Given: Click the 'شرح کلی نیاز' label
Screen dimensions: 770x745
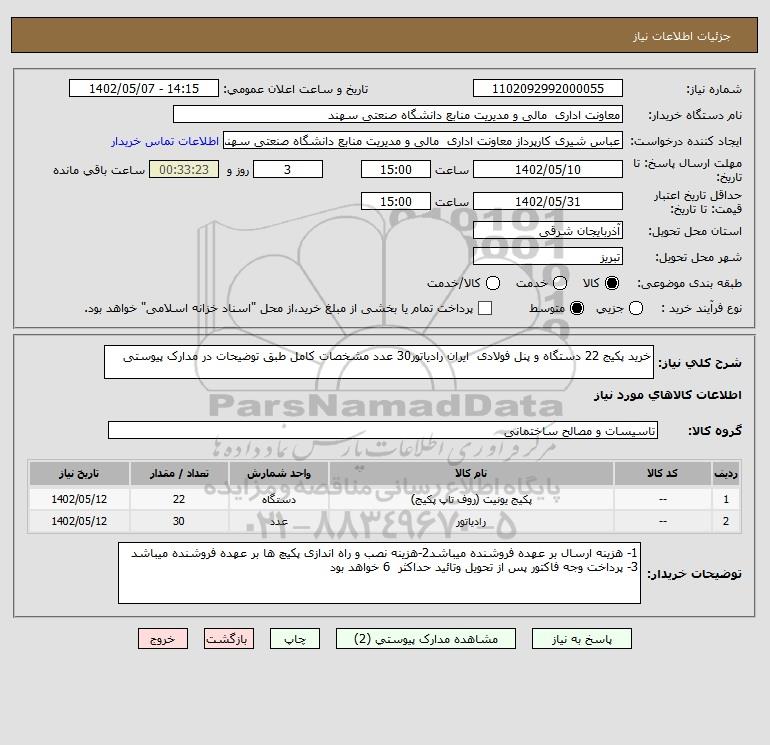Looking at the screenshot, I should pyautogui.click(x=700, y=363).
